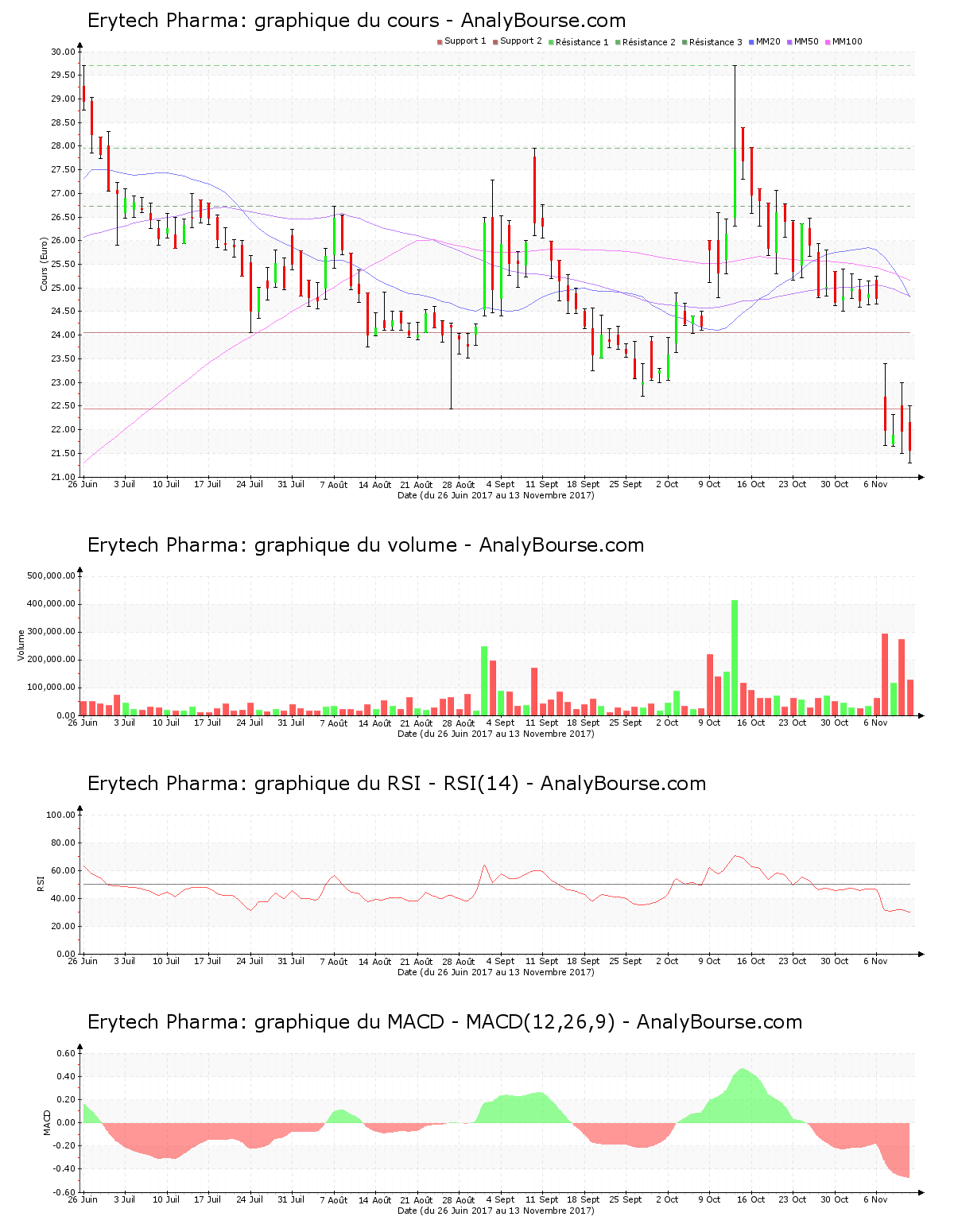Click the tallest green bar in volume chart

click(x=735, y=658)
